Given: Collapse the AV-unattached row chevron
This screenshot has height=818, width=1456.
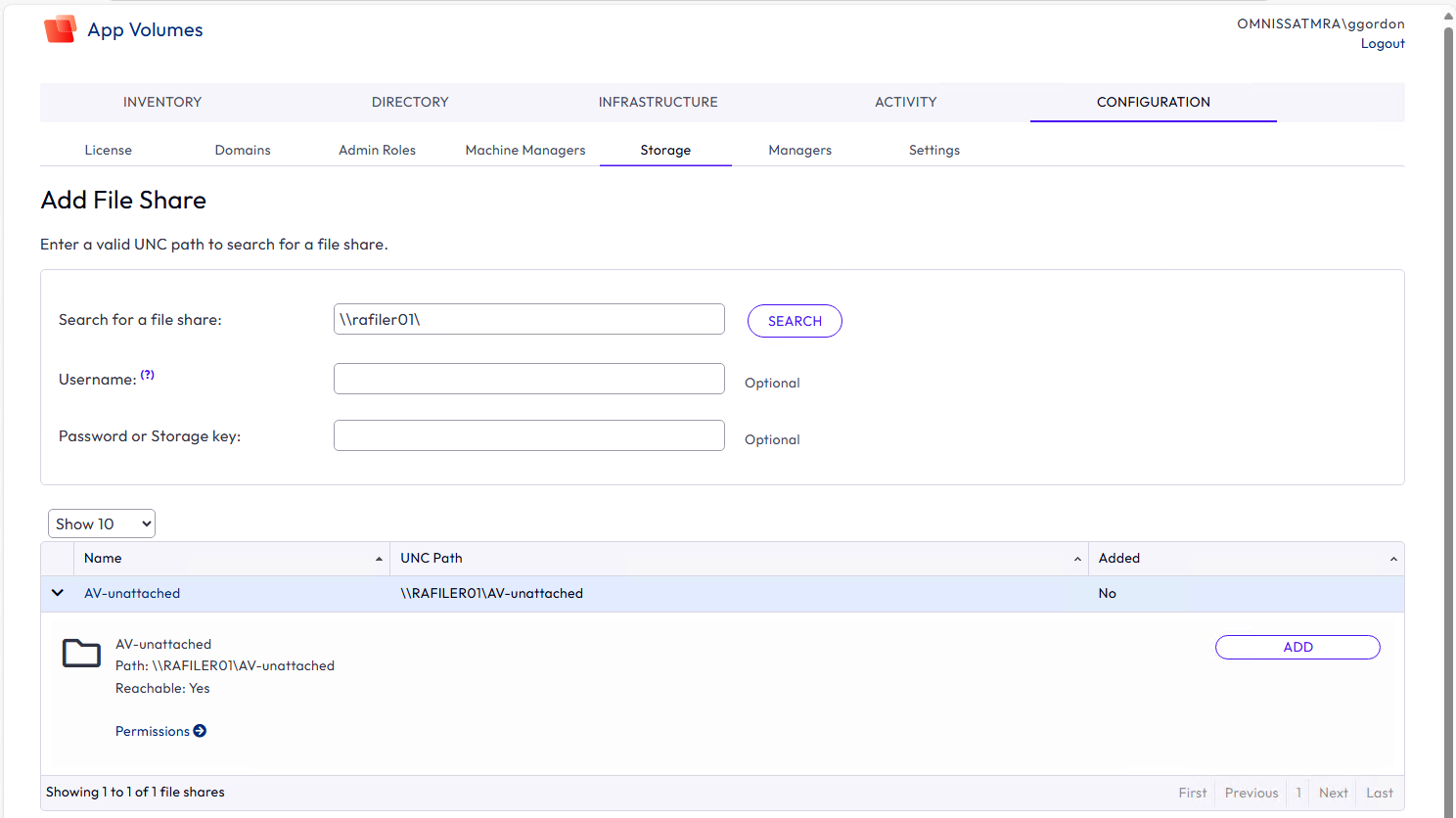Looking at the screenshot, I should (58, 593).
